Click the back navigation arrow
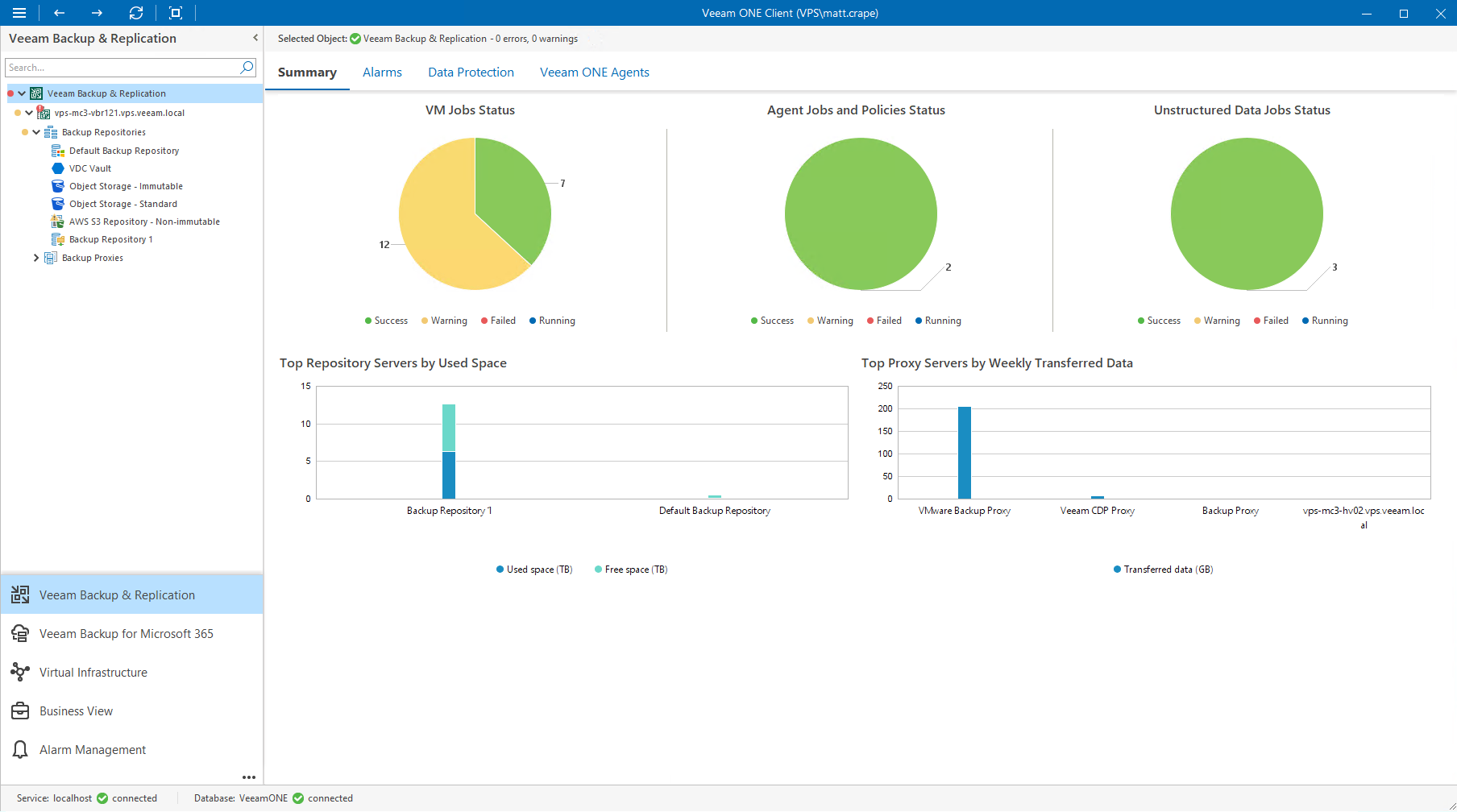Screen dimensions: 1457x812 59,13
